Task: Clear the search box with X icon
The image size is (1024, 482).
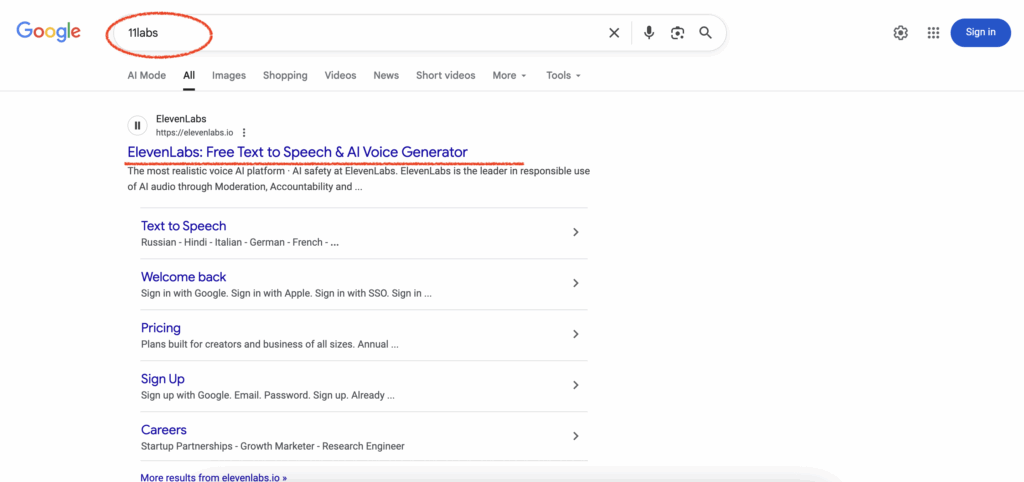Action: pos(614,33)
